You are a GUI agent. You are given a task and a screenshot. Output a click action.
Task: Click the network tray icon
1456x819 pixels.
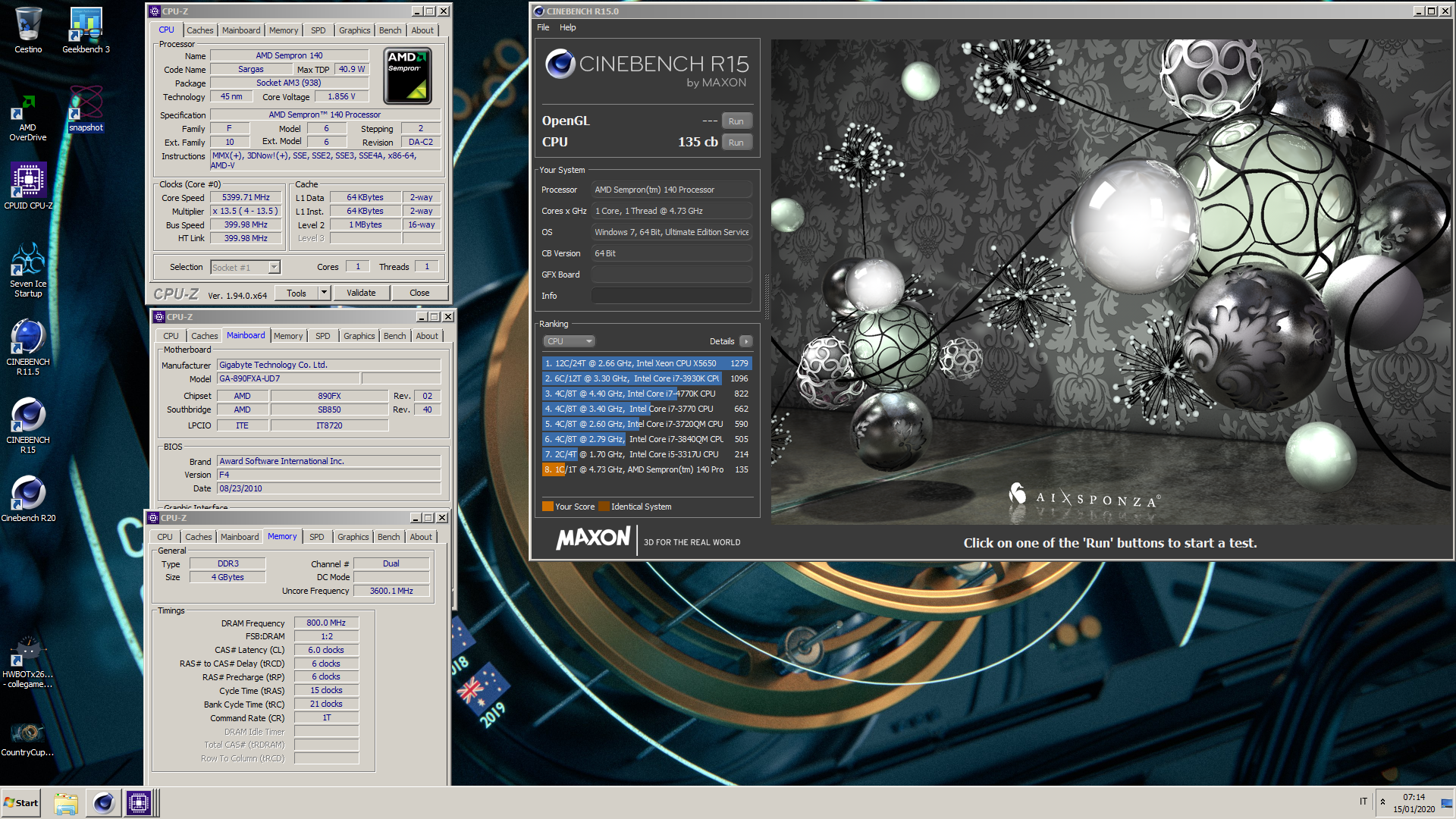(x=1446, y=802)
